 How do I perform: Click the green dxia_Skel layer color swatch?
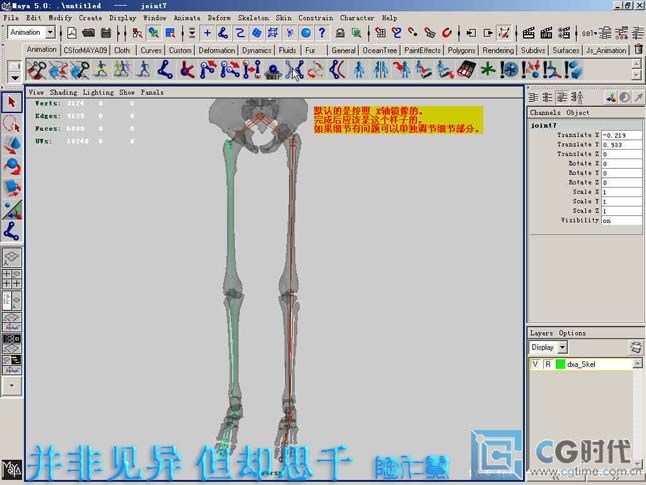560,364
